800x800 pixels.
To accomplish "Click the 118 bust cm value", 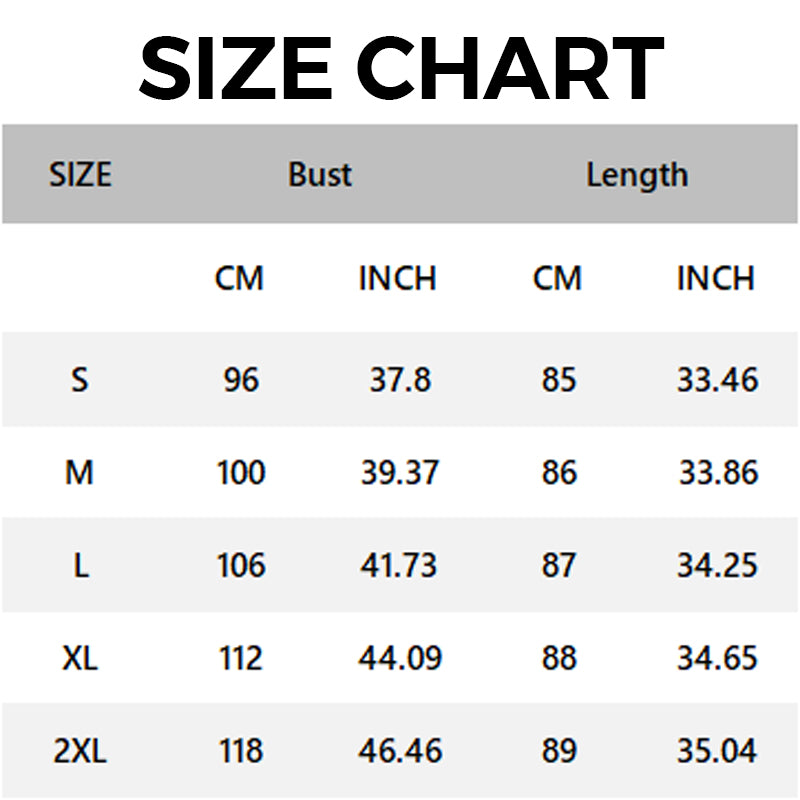I will coord(241,751).
